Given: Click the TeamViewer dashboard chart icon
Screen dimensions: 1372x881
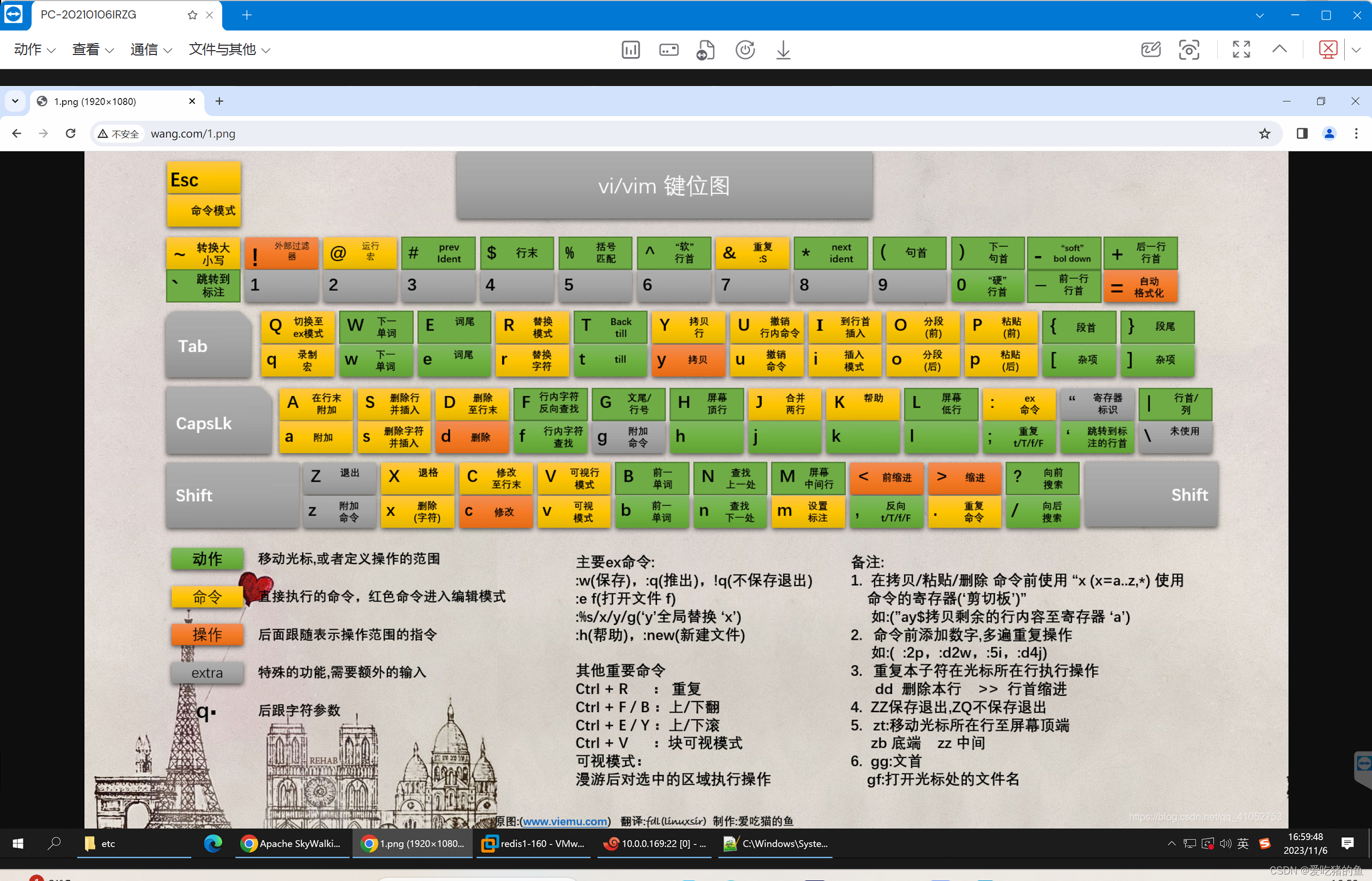Looking at the screenshot, I should (x=631, y=50).
